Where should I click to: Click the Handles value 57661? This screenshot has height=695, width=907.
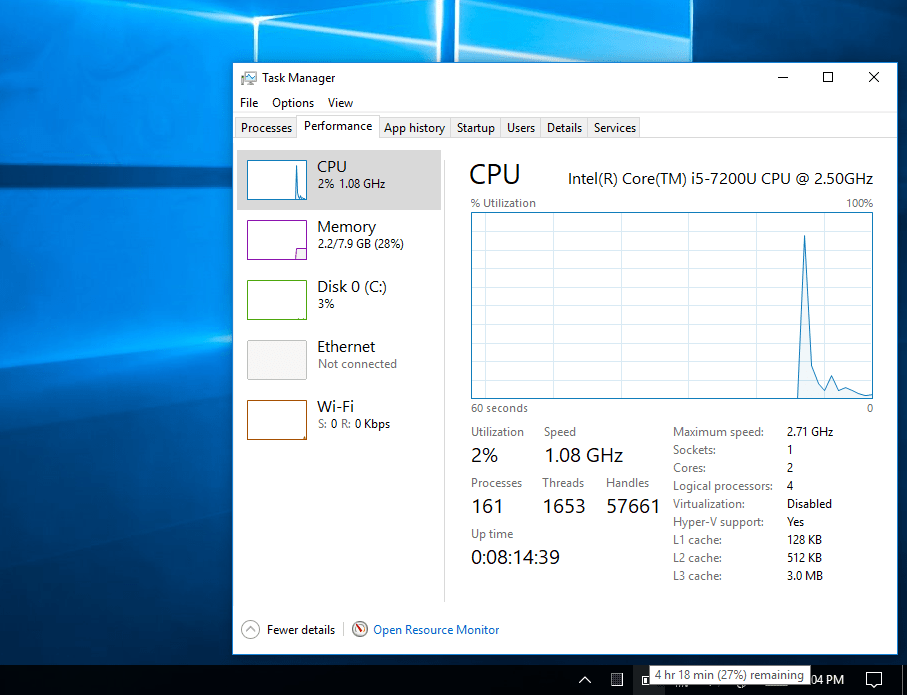coord(633,506)
